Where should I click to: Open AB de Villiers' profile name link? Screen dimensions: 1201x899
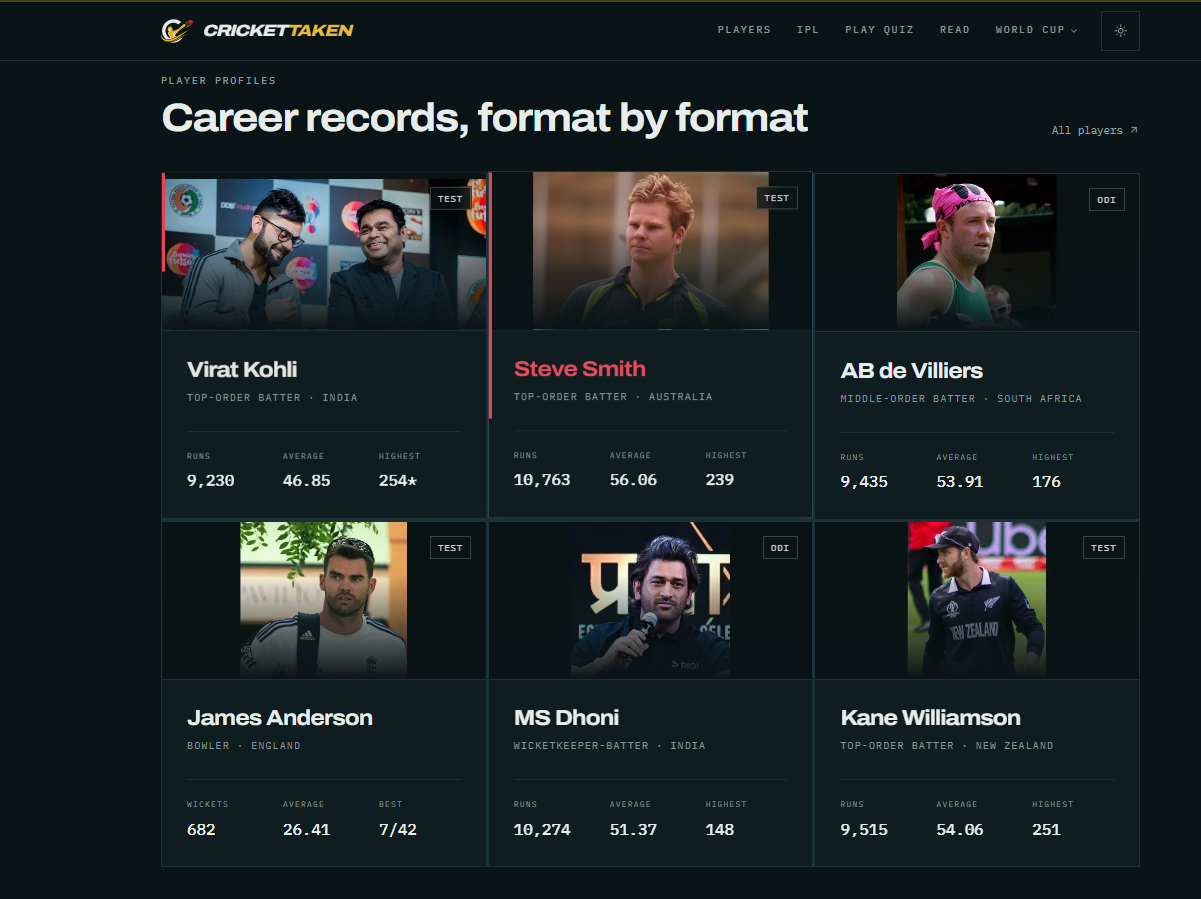coord(912,370)
